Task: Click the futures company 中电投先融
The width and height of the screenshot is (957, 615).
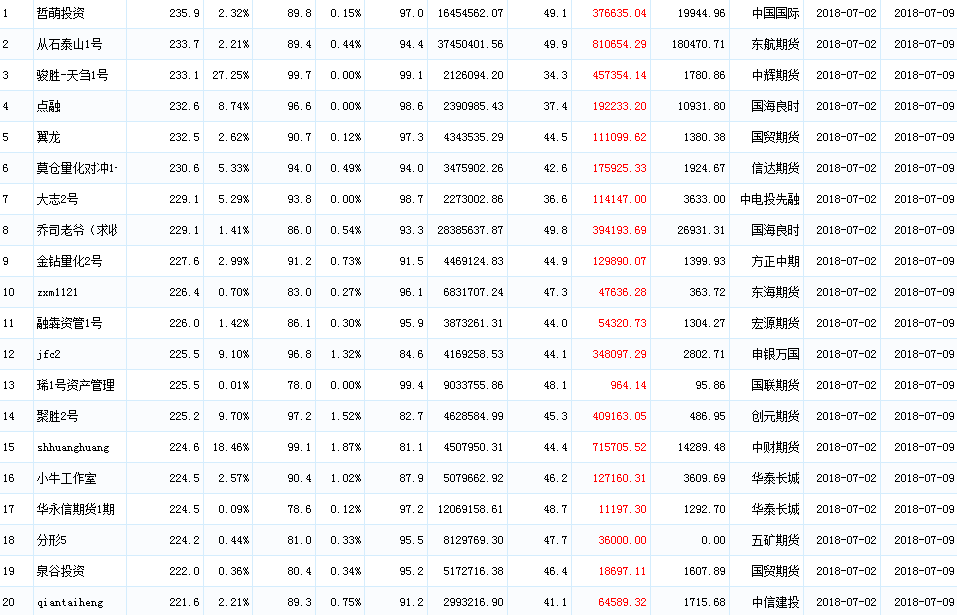Action: point(770,199)
